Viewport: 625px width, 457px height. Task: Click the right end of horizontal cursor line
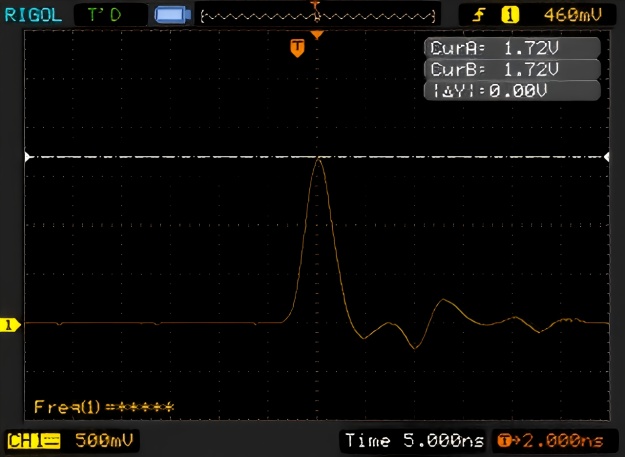click(606, 157)
